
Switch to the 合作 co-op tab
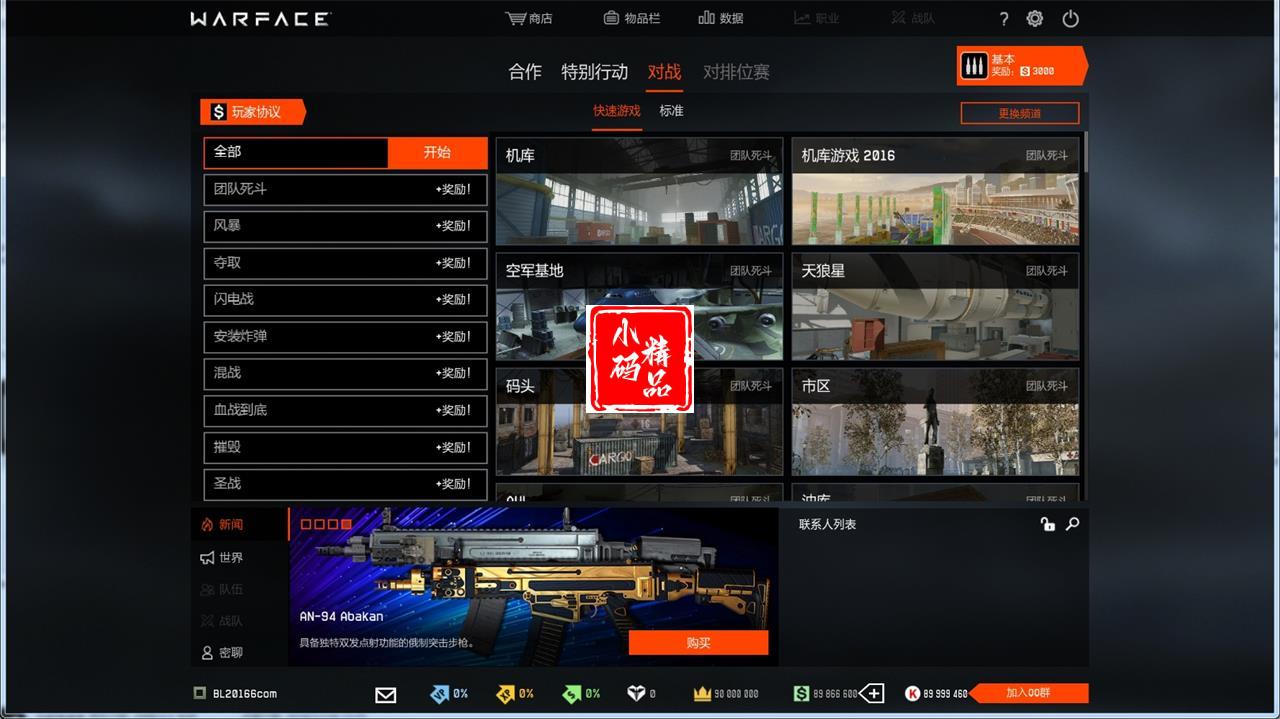click(525, 72)
